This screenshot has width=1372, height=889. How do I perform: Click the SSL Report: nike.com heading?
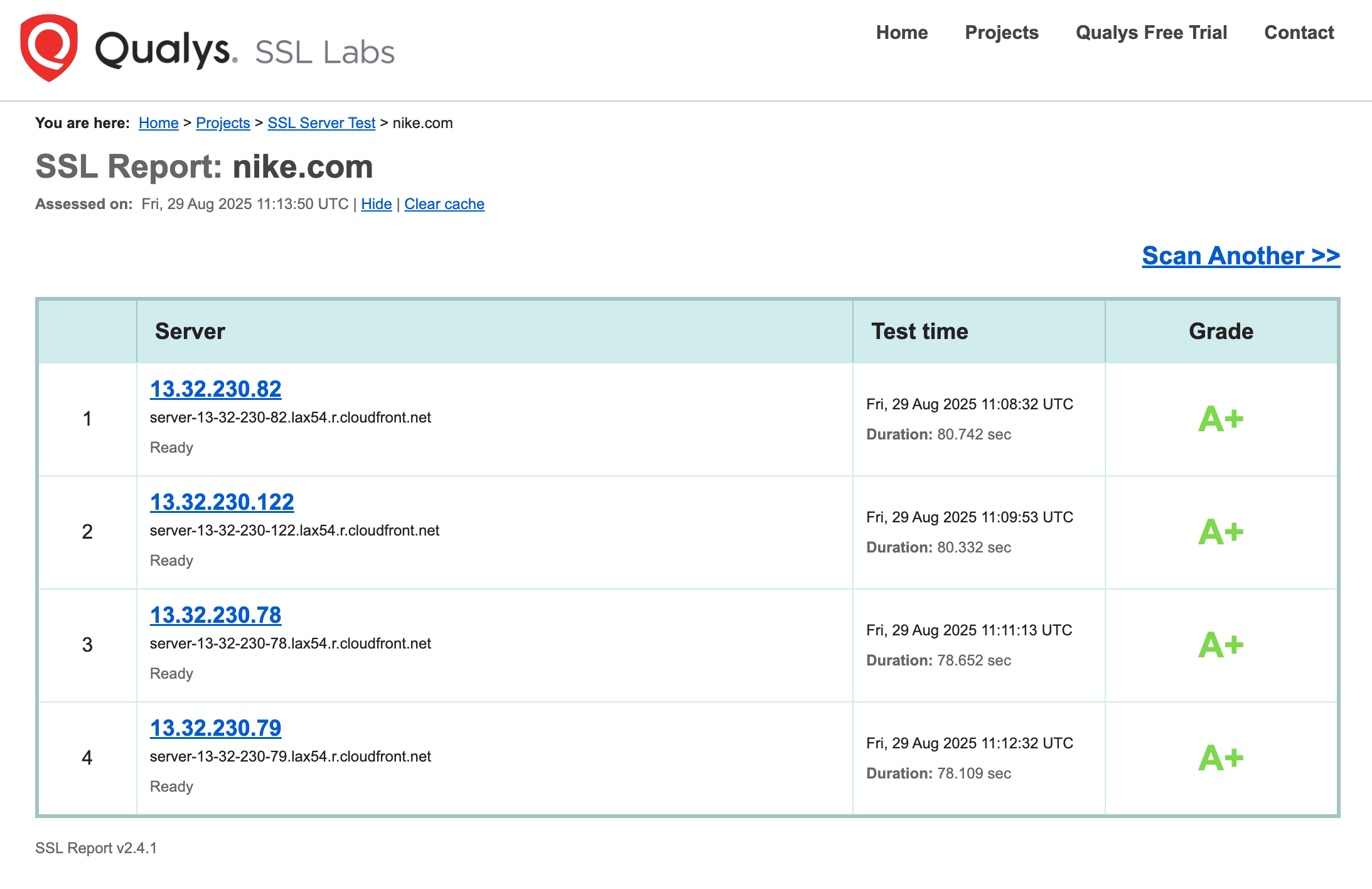[204, 167]
